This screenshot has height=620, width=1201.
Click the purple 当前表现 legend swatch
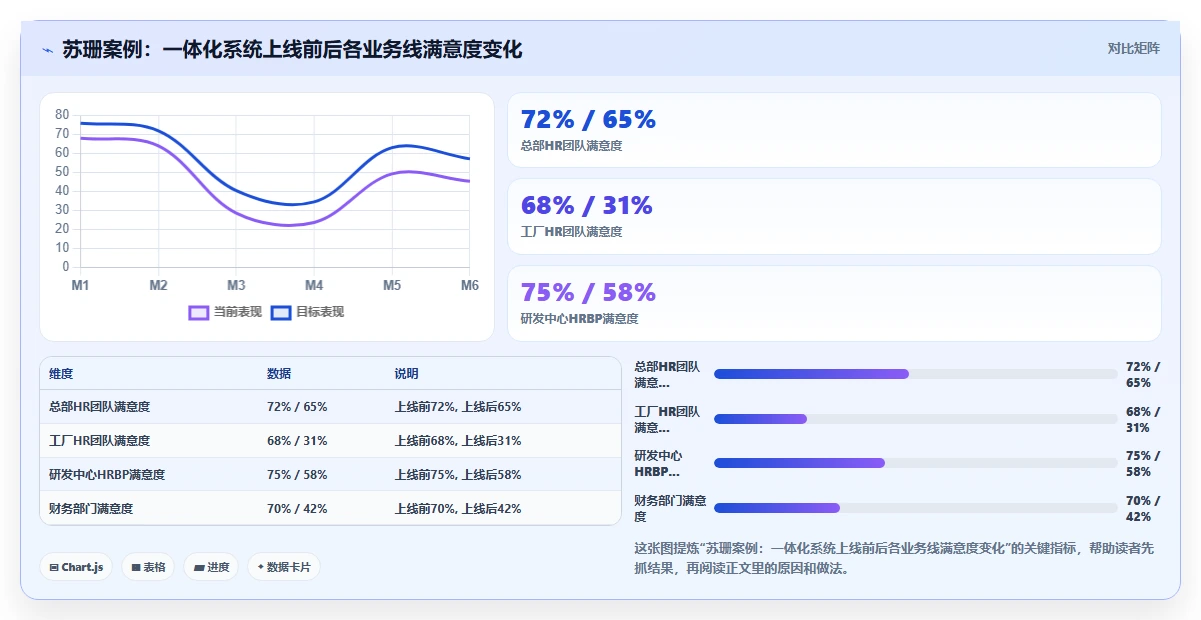[x=199, y=312]
